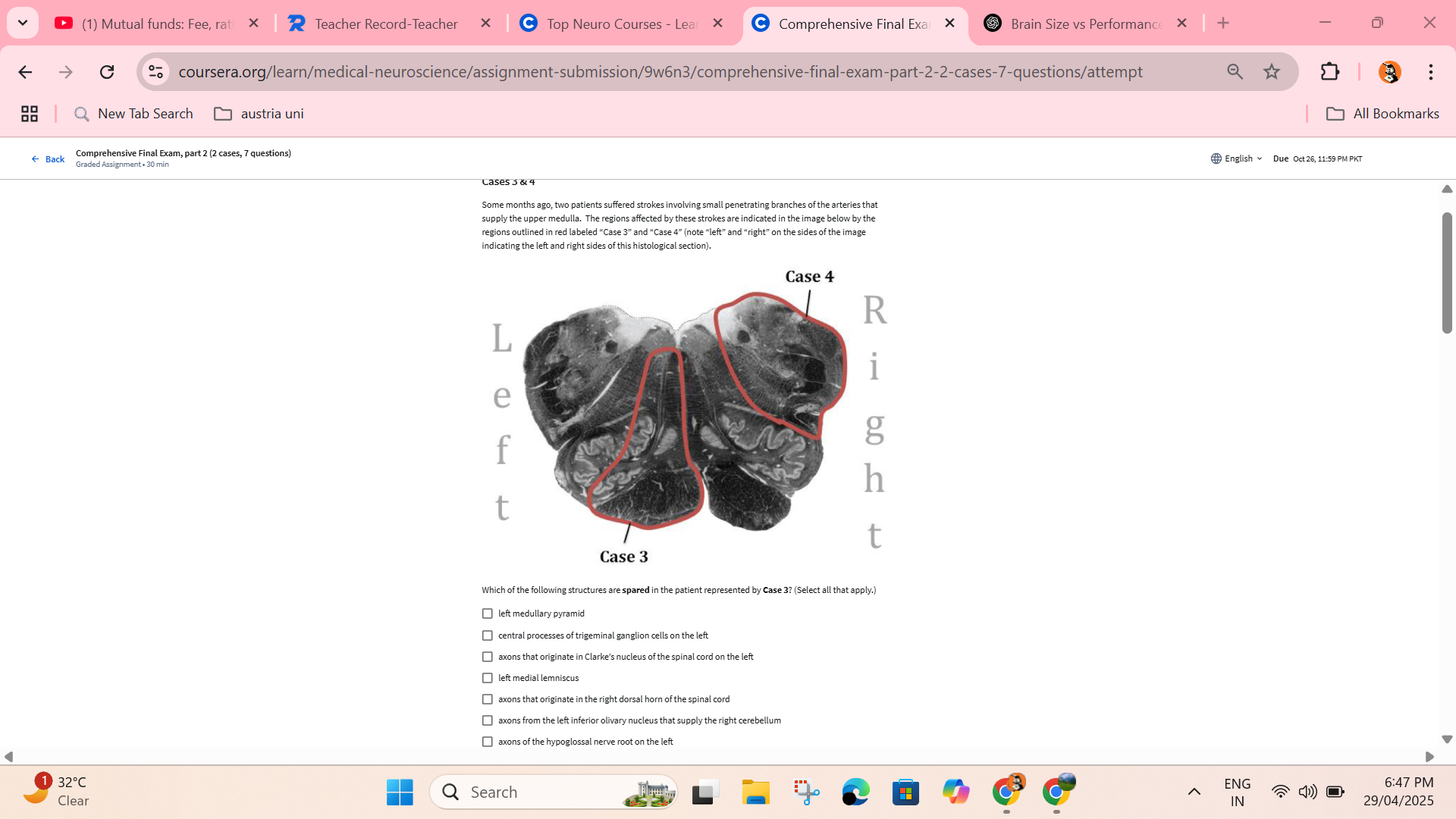Open File Explorer from taskbar
Screen dimensions: 1456x819
(755, 792)
